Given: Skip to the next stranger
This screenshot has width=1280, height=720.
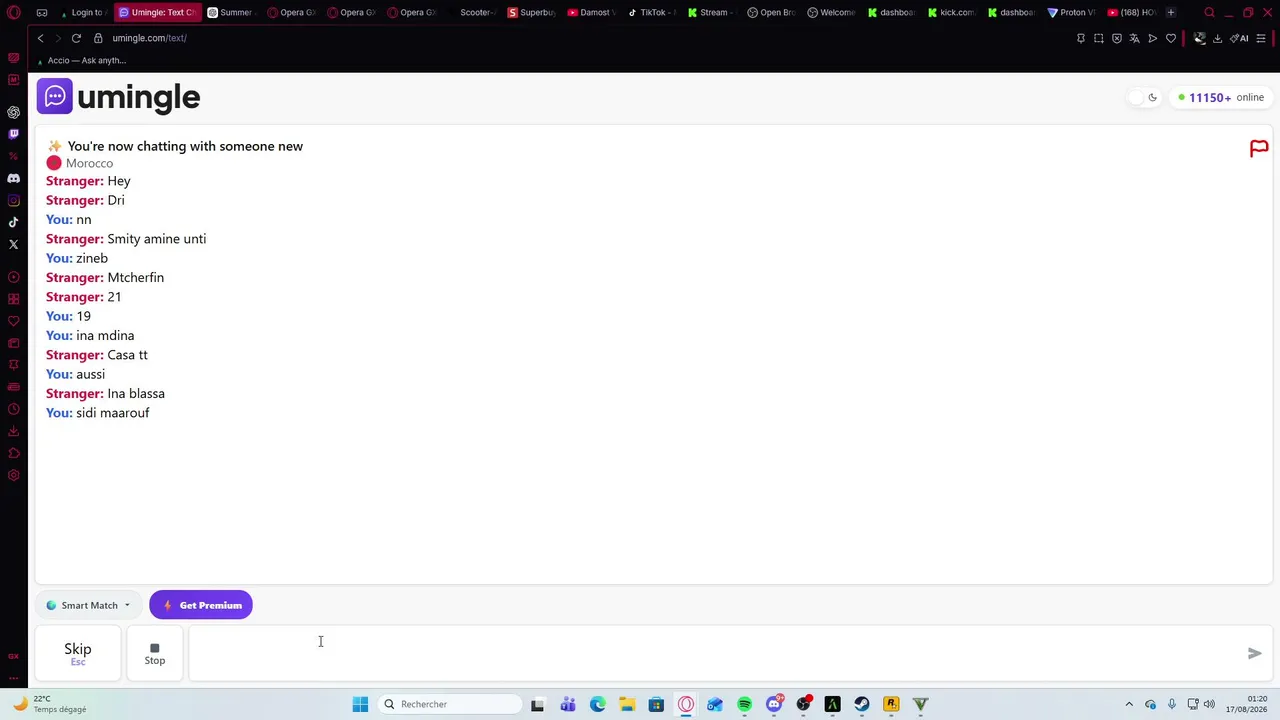Looking at the screenshot, I should pos(78,653).
